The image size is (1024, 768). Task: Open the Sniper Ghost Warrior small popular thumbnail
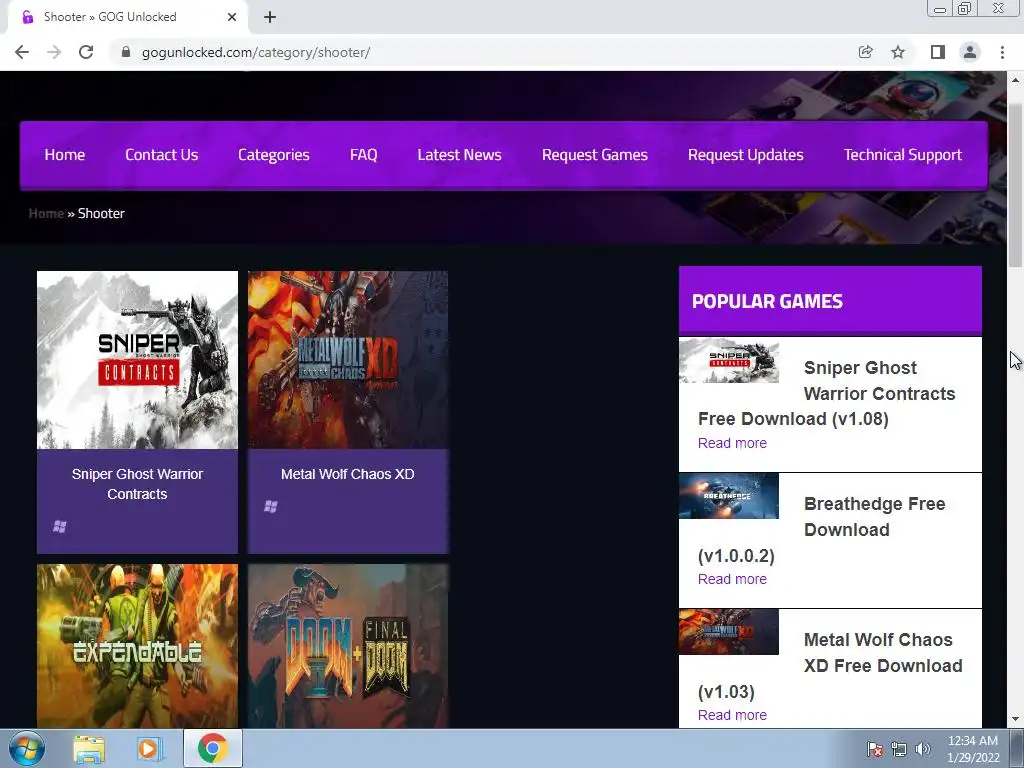click(729, 360)
